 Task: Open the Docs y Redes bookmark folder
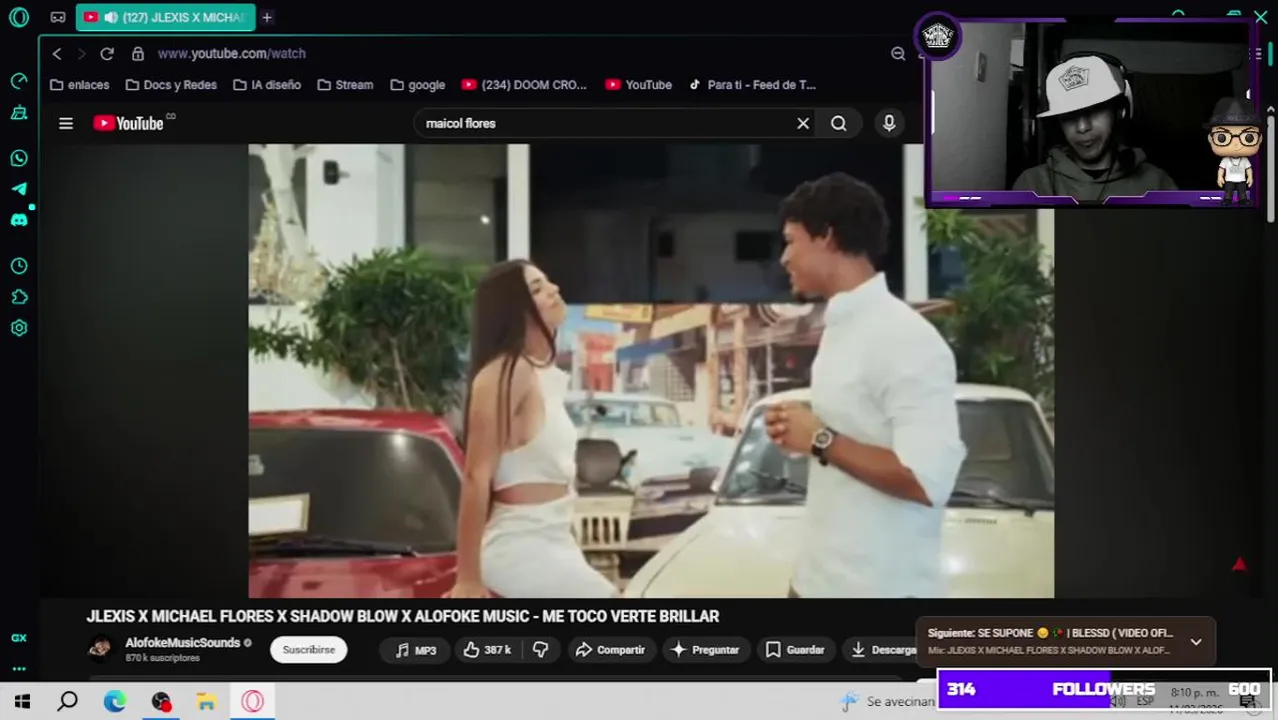[171, 85]
